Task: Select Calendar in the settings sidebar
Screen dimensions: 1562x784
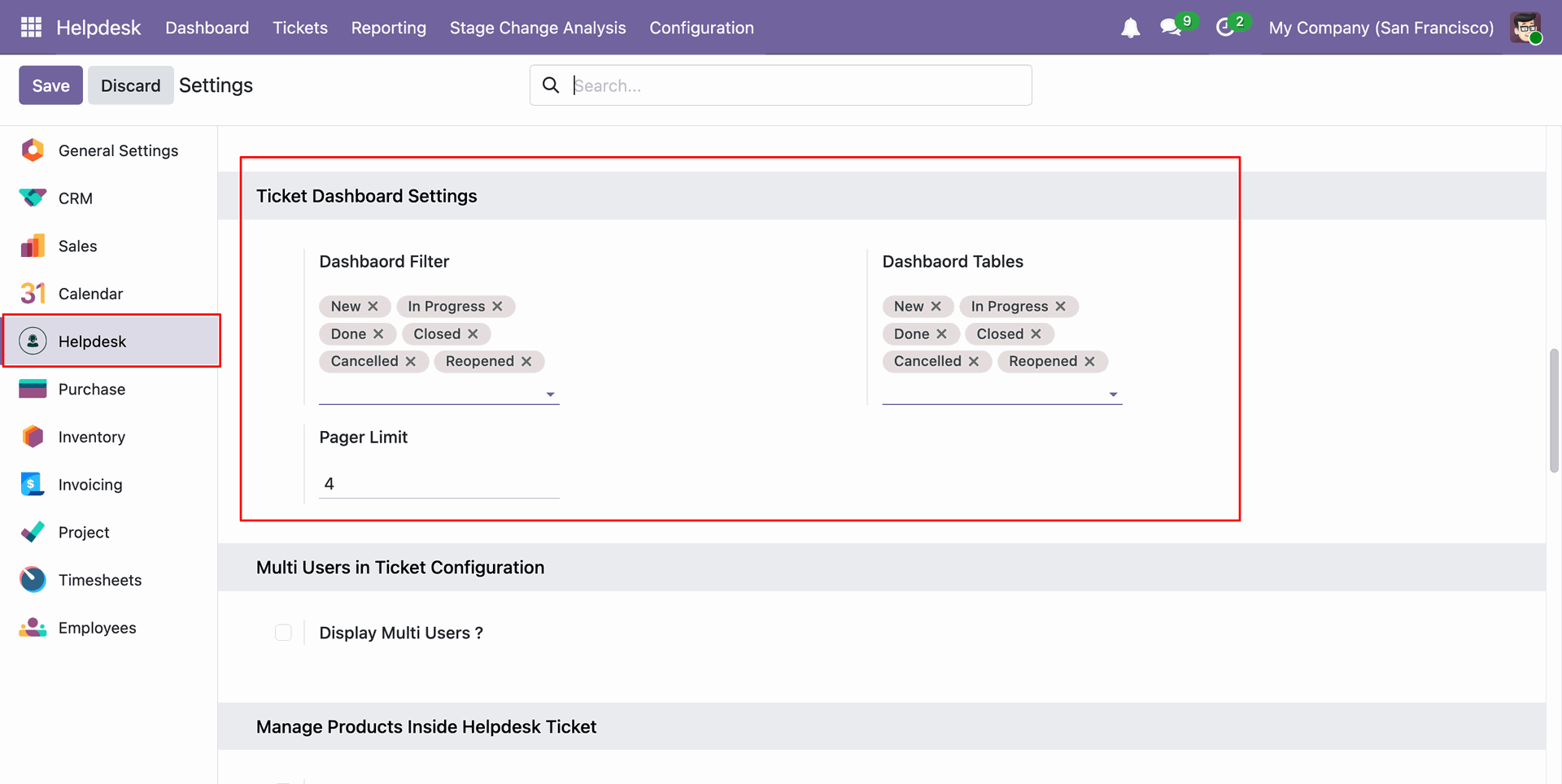Action: pos(111,294)
